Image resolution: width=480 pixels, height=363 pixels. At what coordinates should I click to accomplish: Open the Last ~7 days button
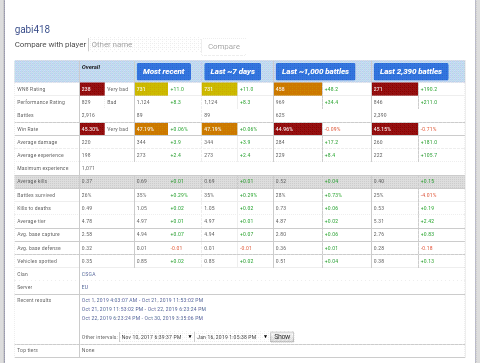coord(232,72)
